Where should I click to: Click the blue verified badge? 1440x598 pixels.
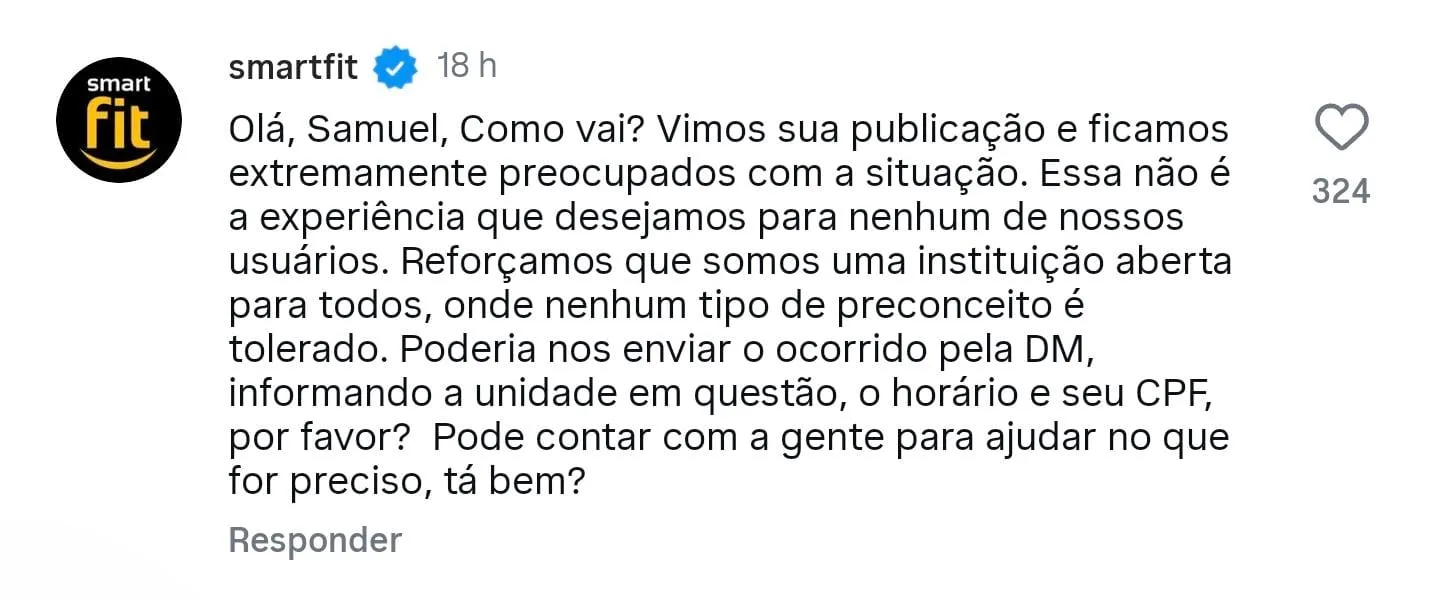[x=396, y=67]
